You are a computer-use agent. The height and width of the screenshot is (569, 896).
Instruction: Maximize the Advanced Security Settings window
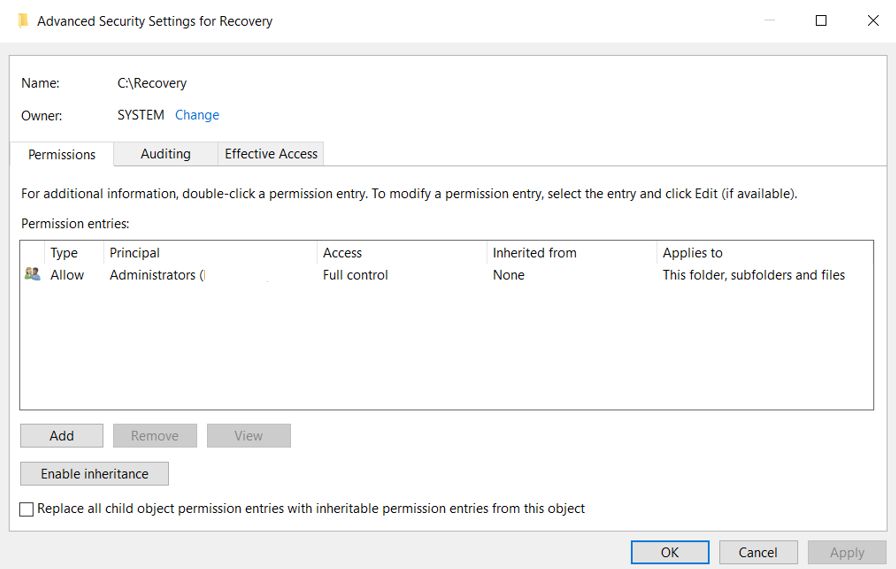pos(821,20)
